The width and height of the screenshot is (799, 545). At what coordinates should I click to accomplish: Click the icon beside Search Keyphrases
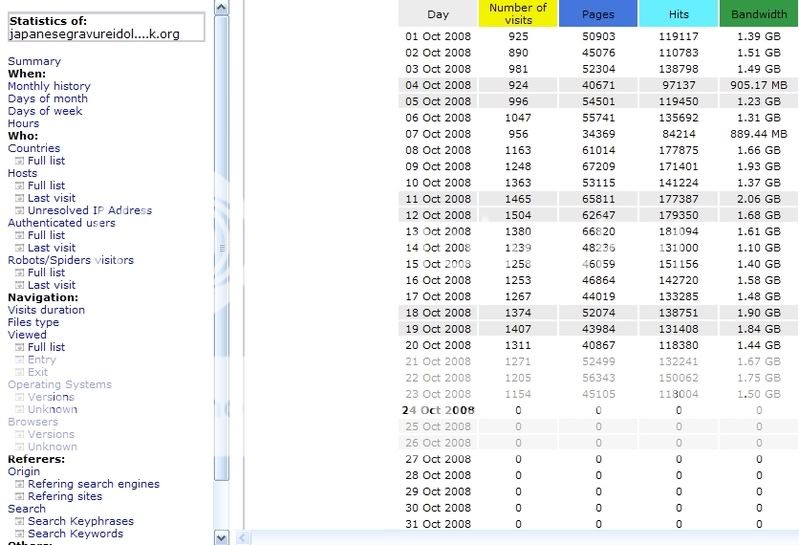coord(20,522)
